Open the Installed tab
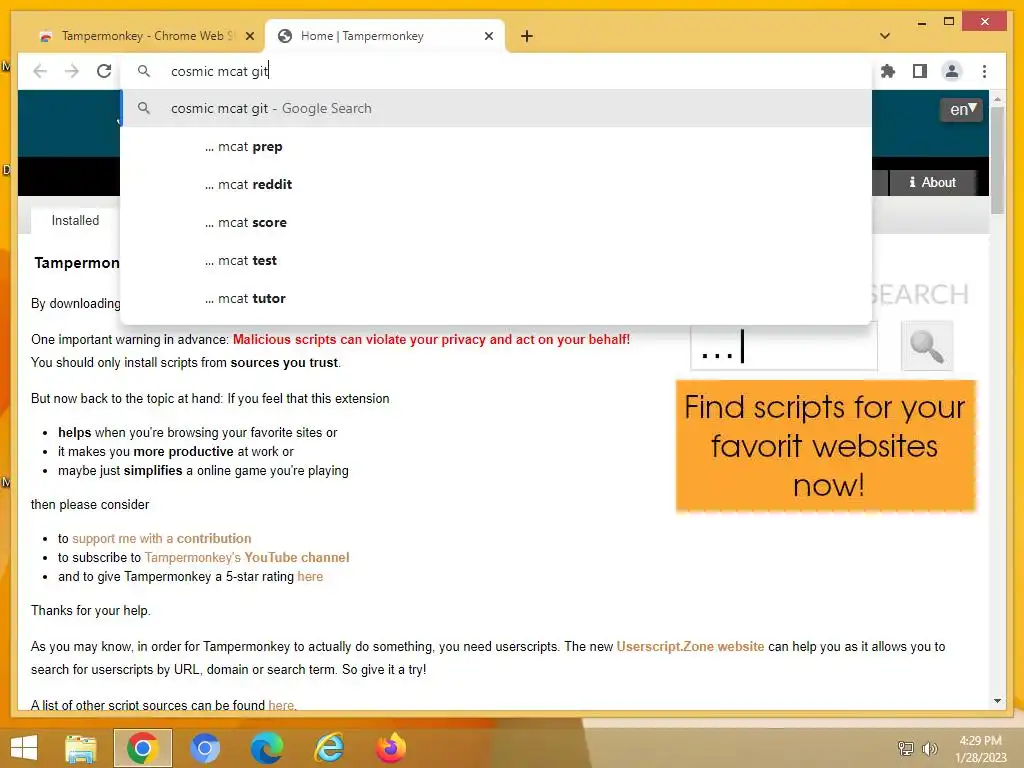This screenshot has height=768, width=1024. point(76,221)
